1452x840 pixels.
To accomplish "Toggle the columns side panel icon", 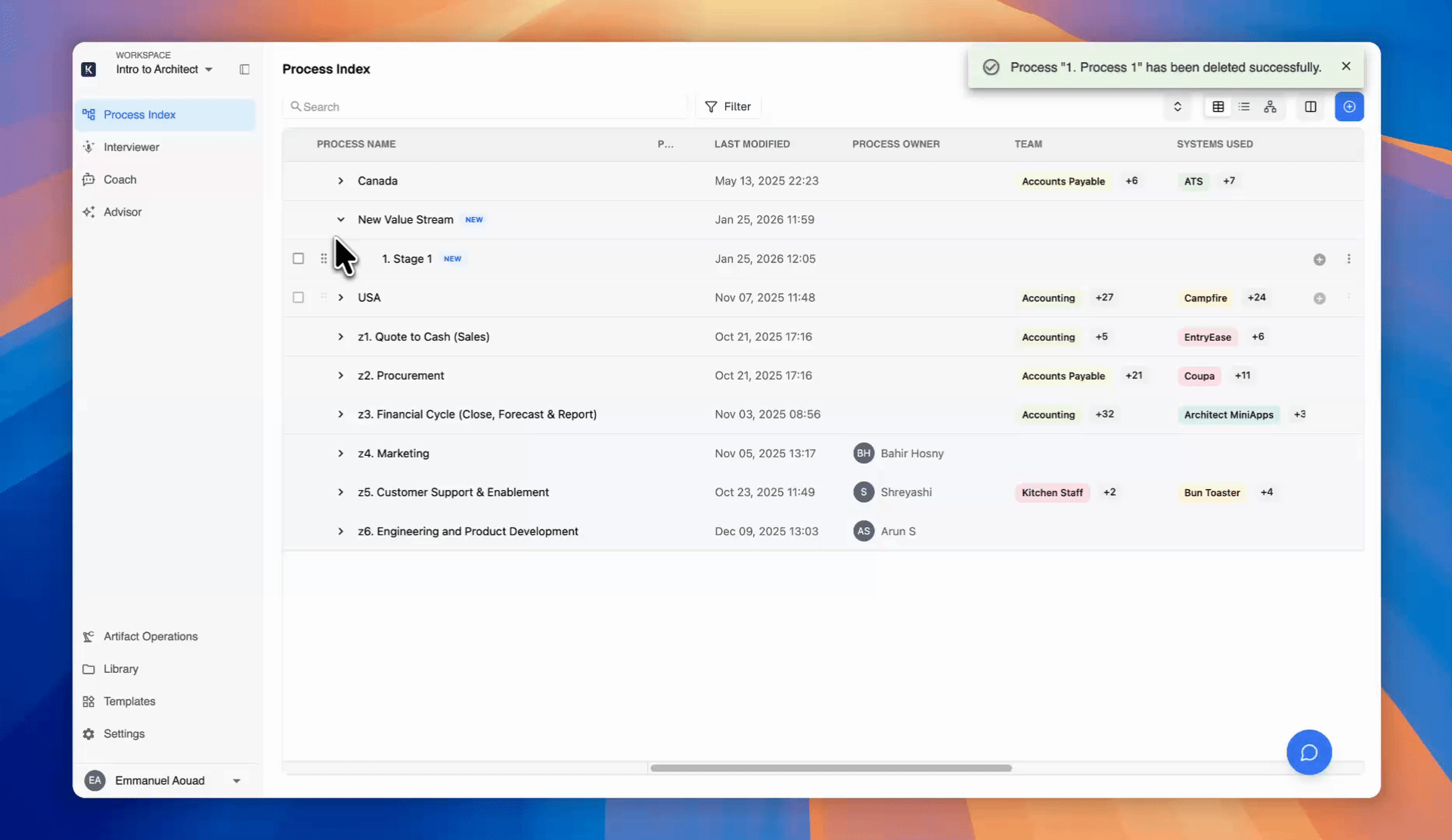I will [x=1311, y=107].
